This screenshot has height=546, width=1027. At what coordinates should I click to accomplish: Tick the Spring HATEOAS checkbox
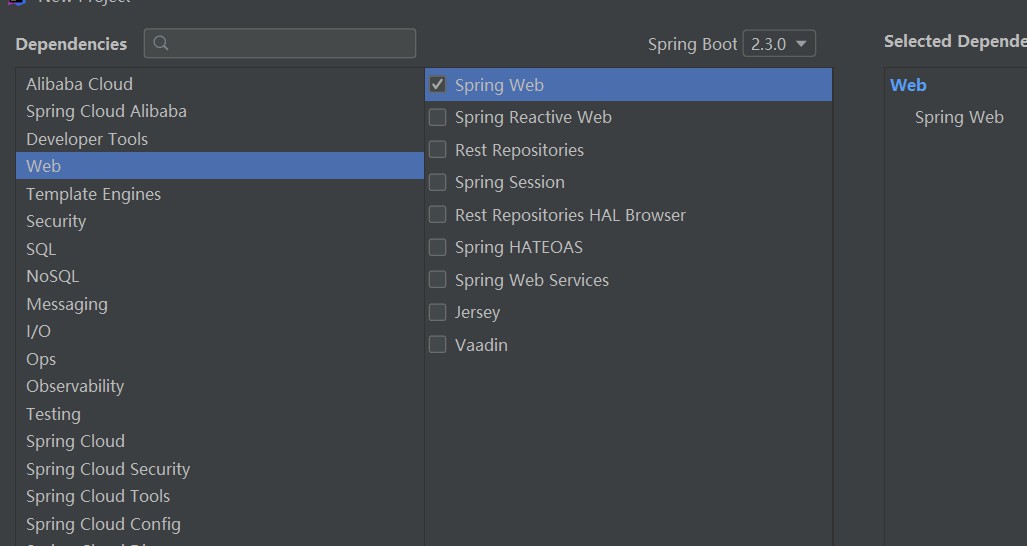(x=438, y=247)
